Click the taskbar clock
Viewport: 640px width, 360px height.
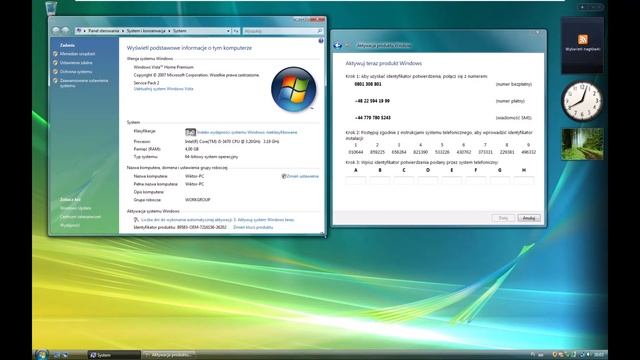click(x=599, y=355)
